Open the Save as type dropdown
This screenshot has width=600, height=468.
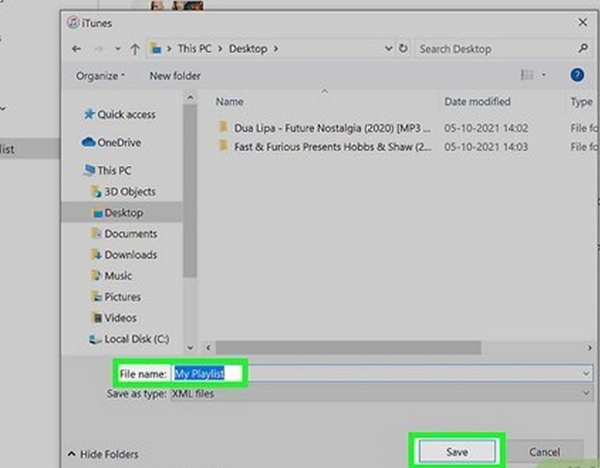(x=382, y=393)
